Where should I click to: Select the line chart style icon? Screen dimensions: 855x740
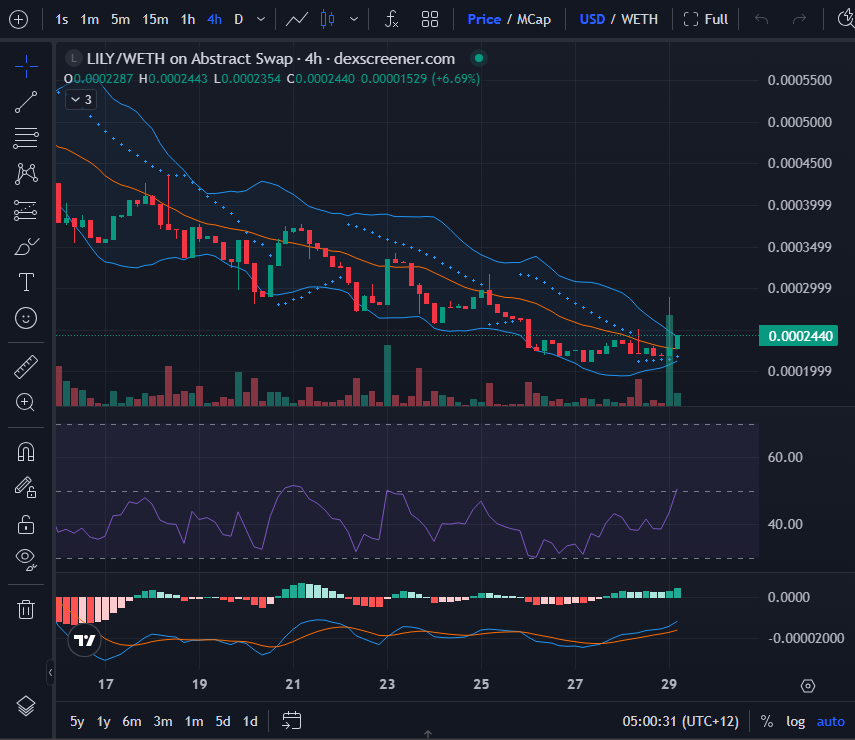click(297, 20)
